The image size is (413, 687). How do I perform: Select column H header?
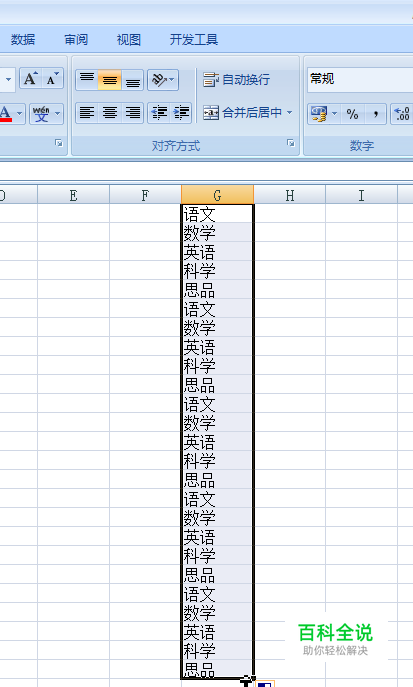coord(289,195)
